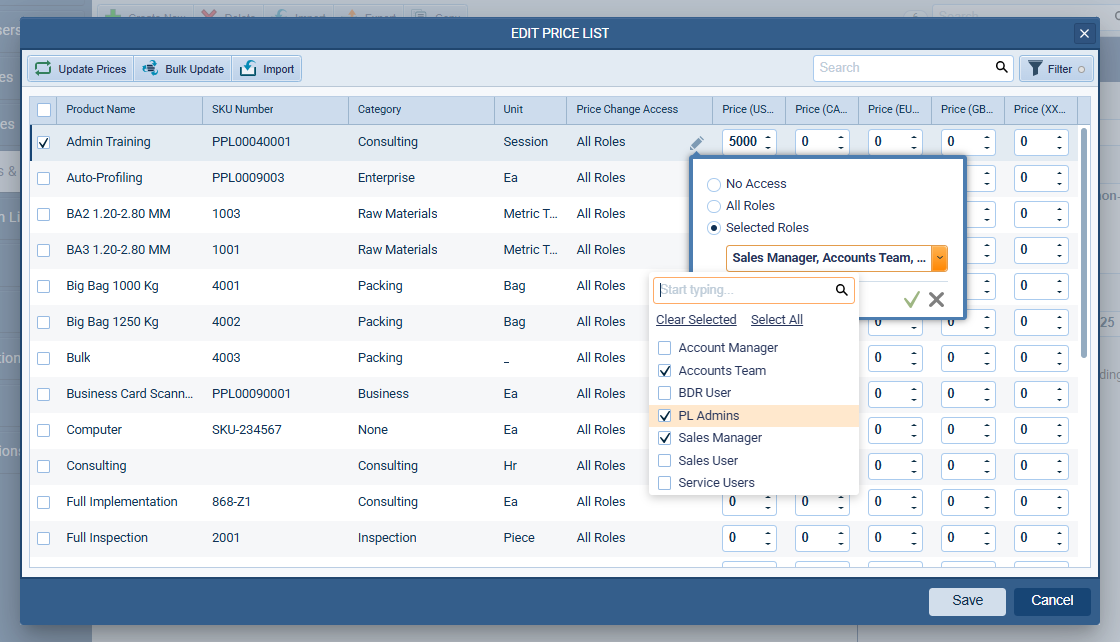Click the Start typing role search field
Screen dimensions: 1120x642
coord(745,291)
